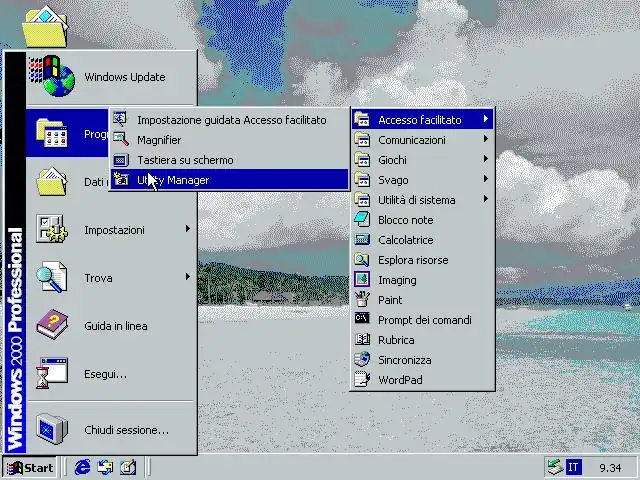Click the Start button
The width and height of the screenshot is (640, 480).
[x=29, y=468]
